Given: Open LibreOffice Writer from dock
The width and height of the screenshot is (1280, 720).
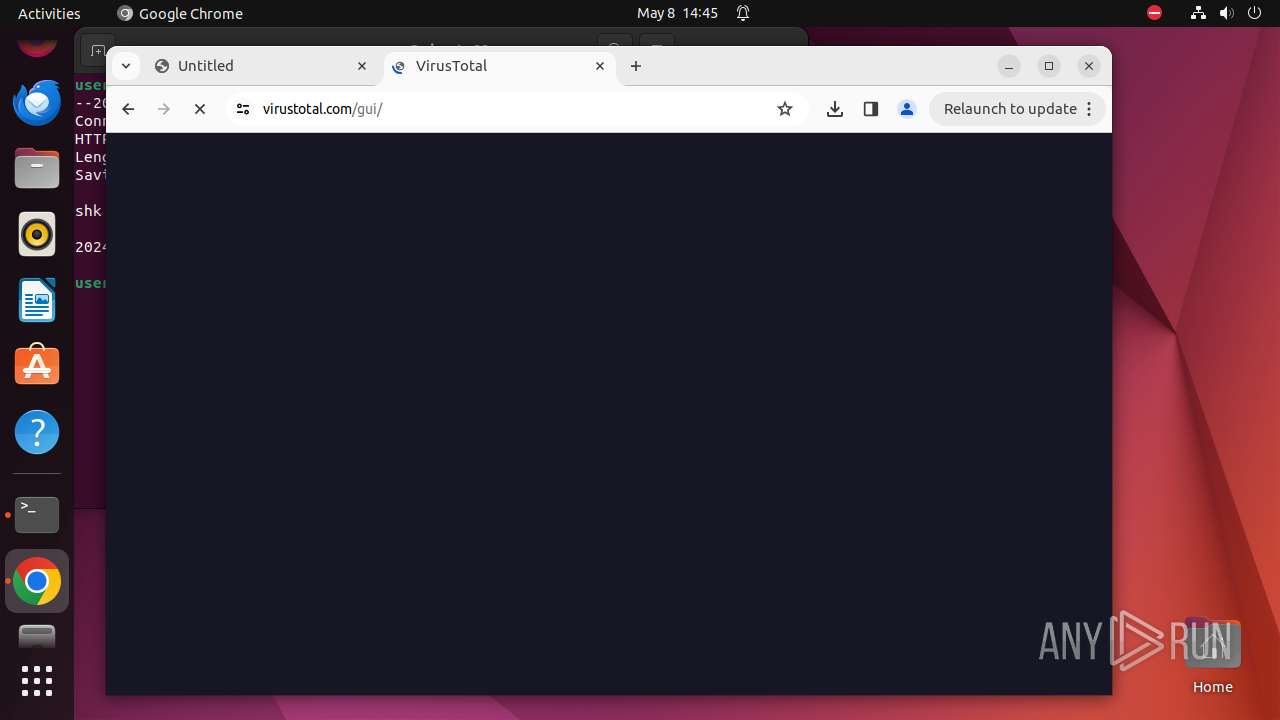Looking at the screenshot, I should point(37,300).
